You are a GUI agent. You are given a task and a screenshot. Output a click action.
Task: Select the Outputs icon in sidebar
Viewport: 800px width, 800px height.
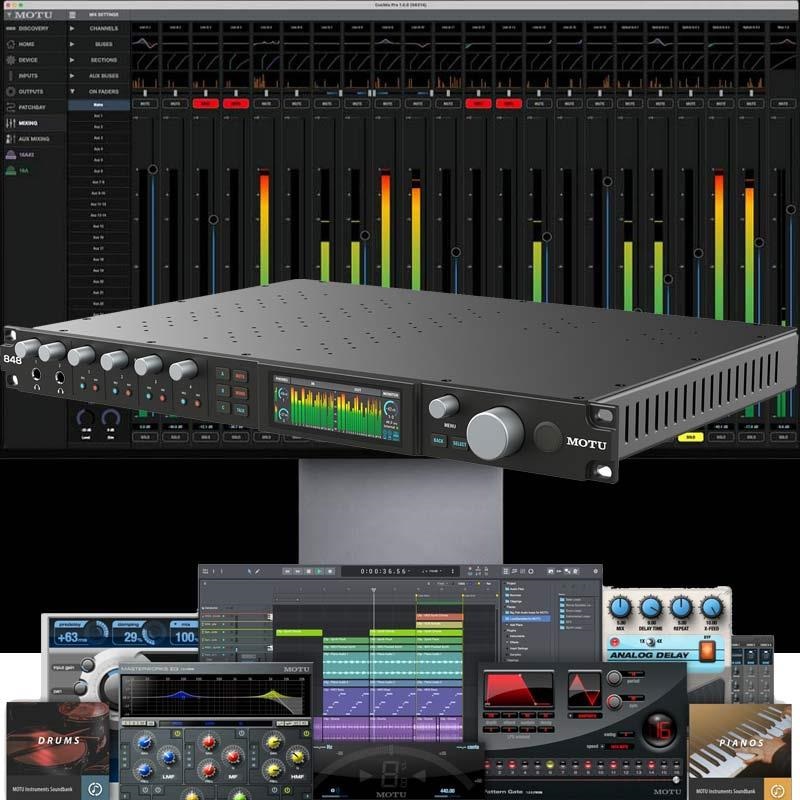click(10, 91)
